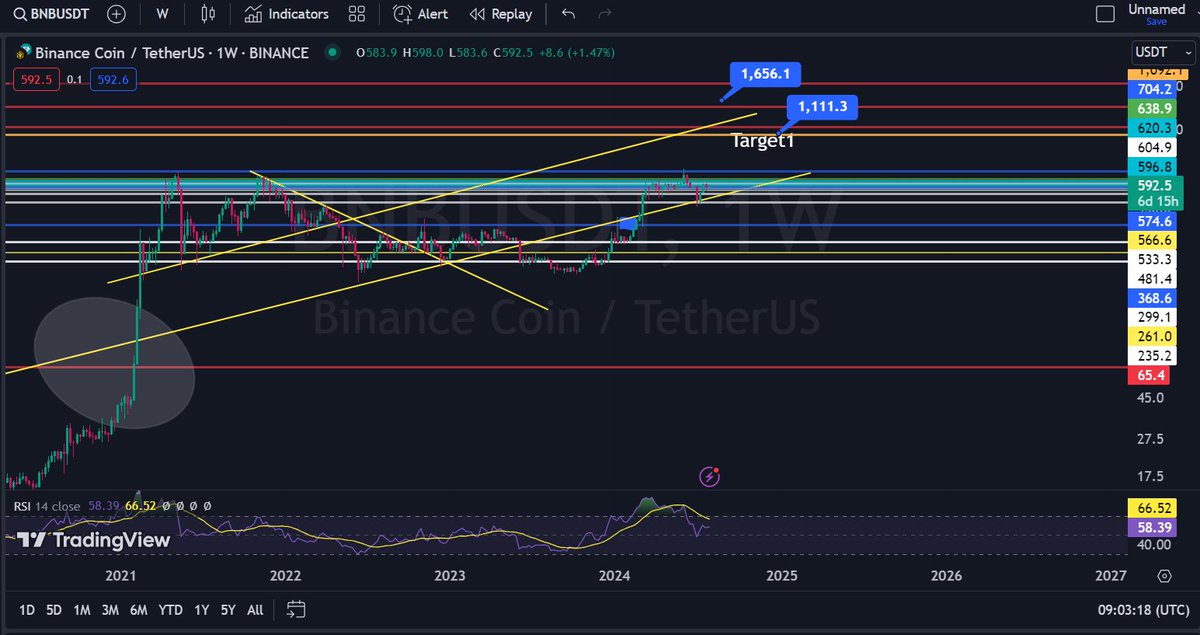This screenshot has width=1200, height=635.
Task: Click the 58.39 RSI value label
Action: coord(1153,526)
